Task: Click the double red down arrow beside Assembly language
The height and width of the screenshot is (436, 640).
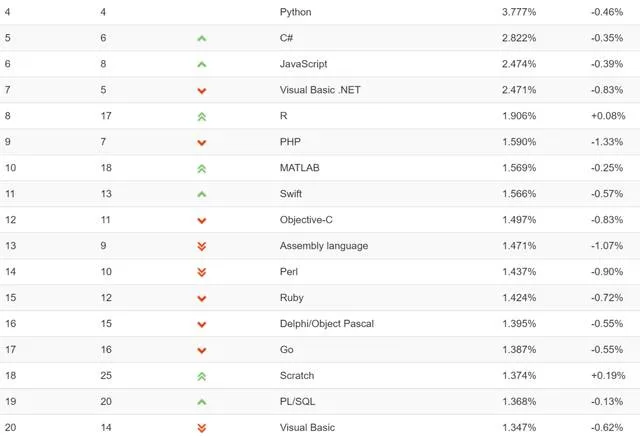Action: (202, 246)
